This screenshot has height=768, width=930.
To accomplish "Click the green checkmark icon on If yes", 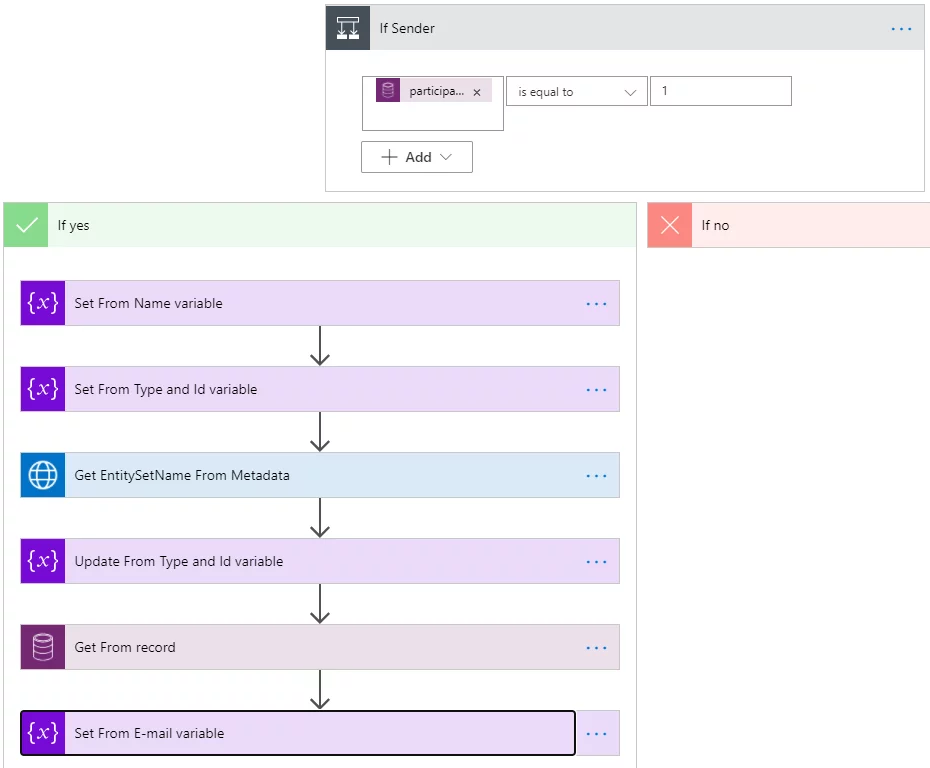I will coord(26,225).
